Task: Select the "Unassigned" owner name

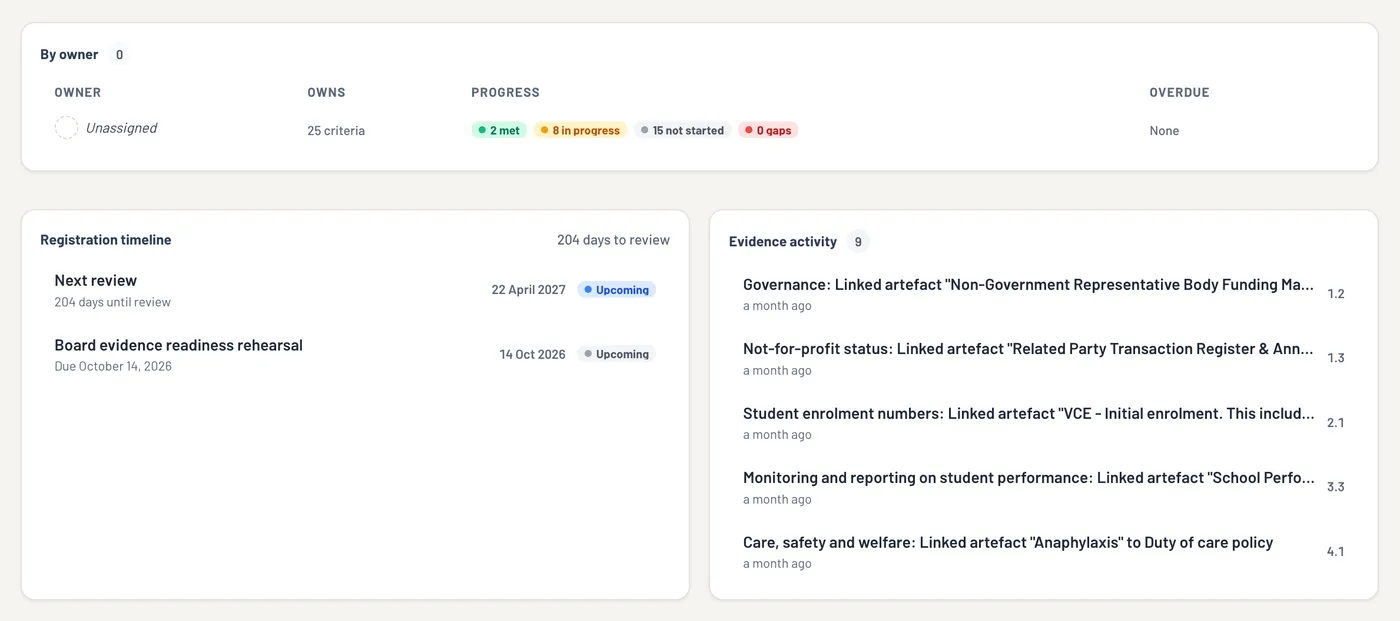Action: [121, 128]
